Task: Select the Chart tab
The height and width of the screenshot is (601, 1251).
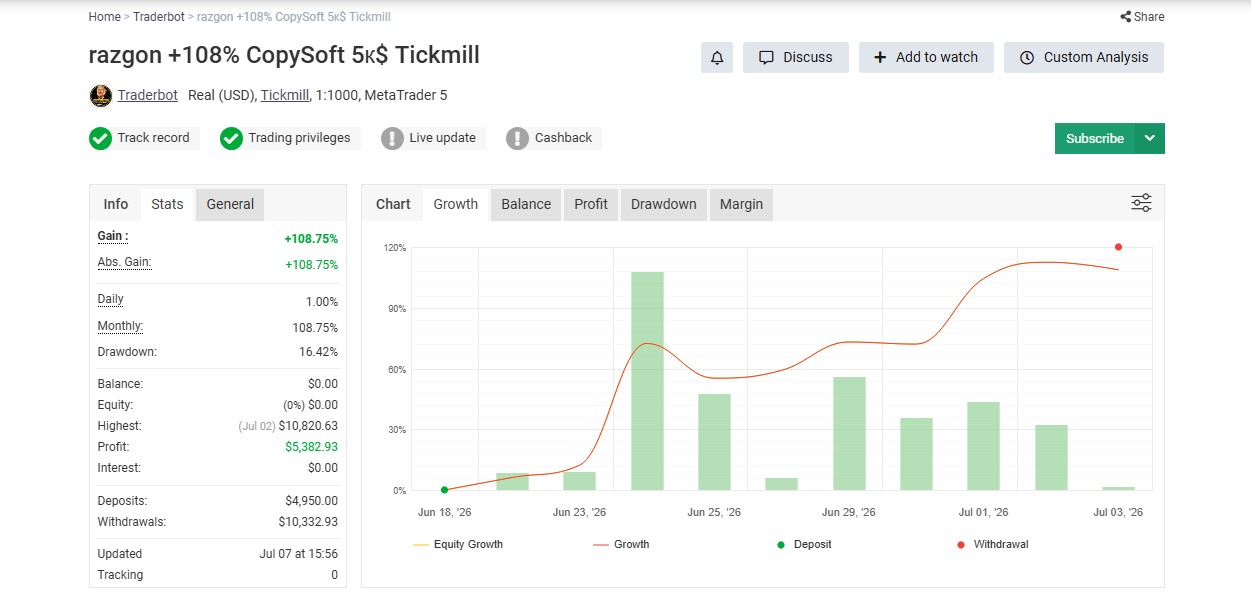Action: 393,204
